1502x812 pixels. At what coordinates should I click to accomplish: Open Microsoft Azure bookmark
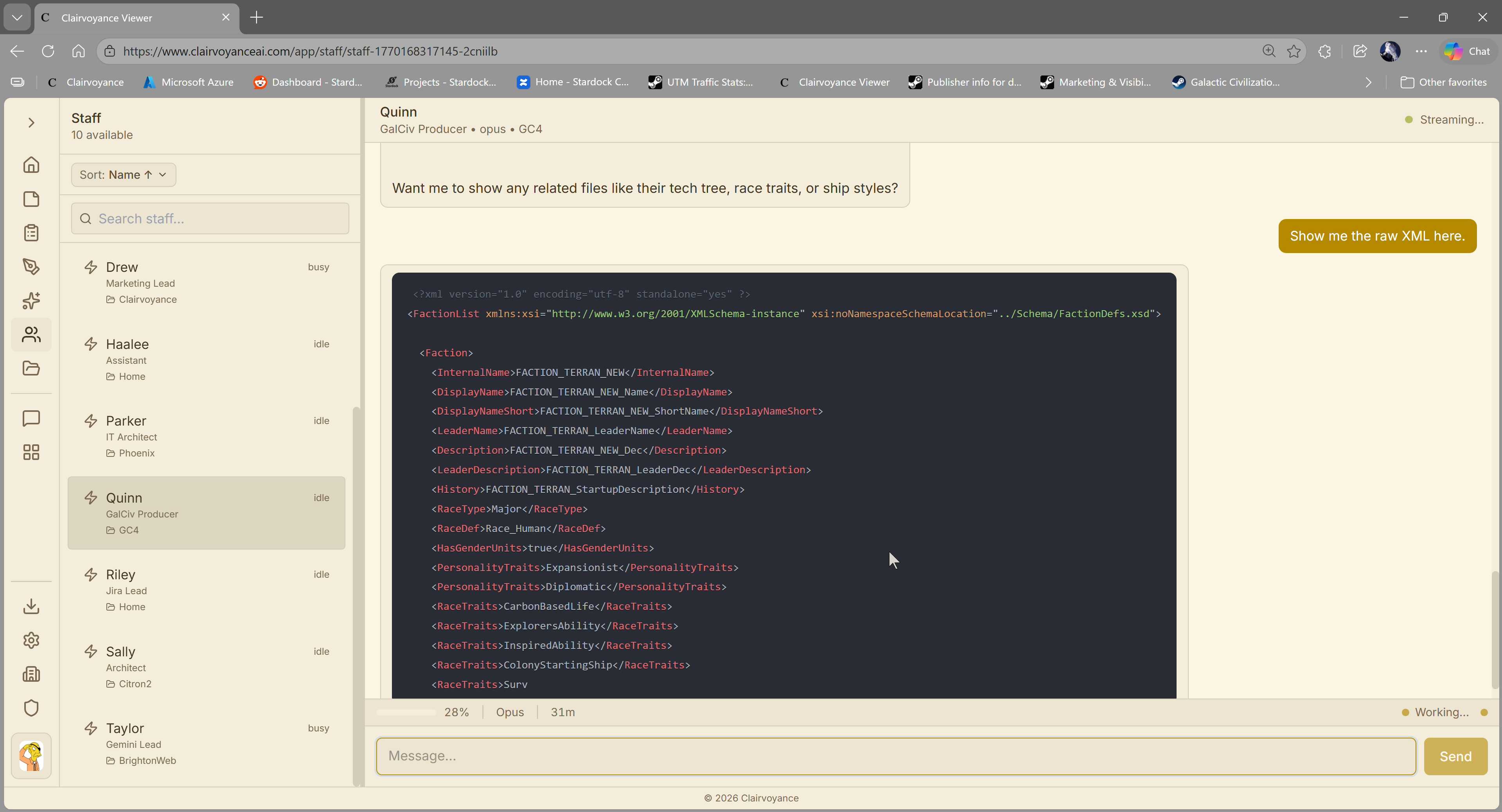(x=188, y=82)
